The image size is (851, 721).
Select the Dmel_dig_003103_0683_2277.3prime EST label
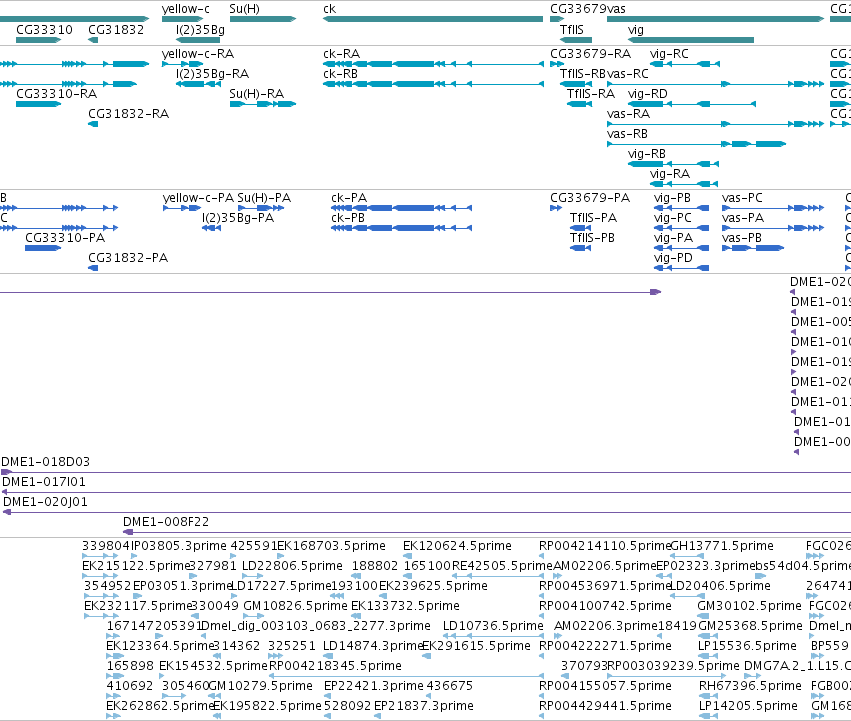[x=316, y=627]
